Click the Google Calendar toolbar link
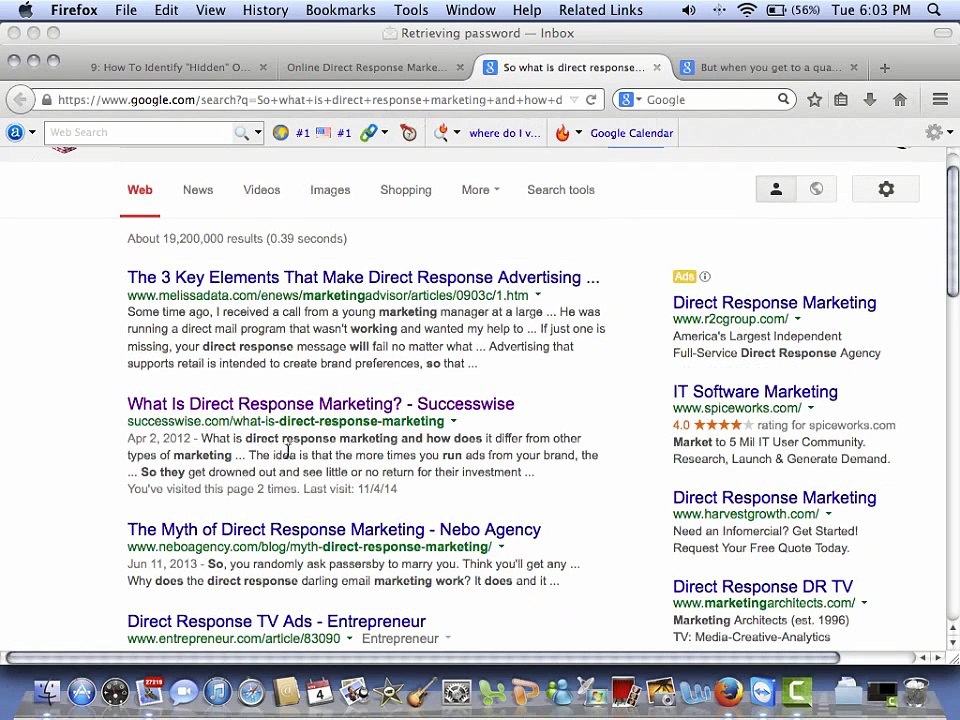 [632, 133]
